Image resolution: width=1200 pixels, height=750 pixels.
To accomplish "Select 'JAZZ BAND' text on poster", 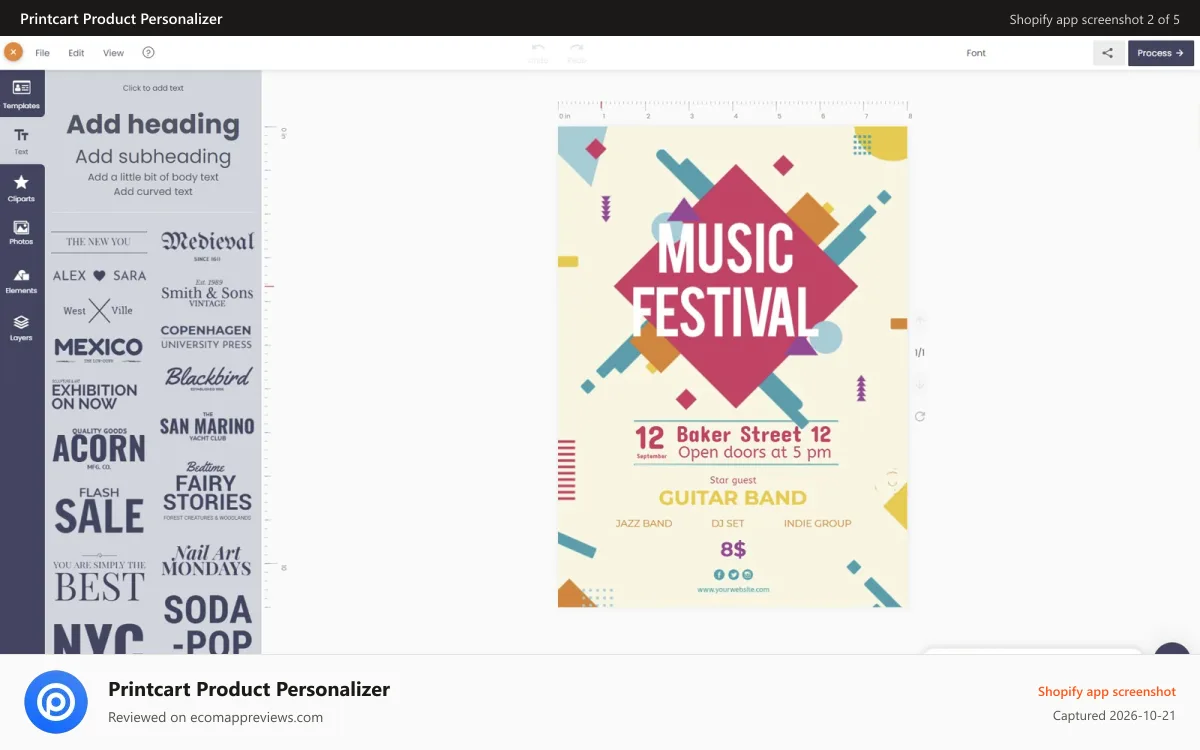I will [x=644, y=523].
